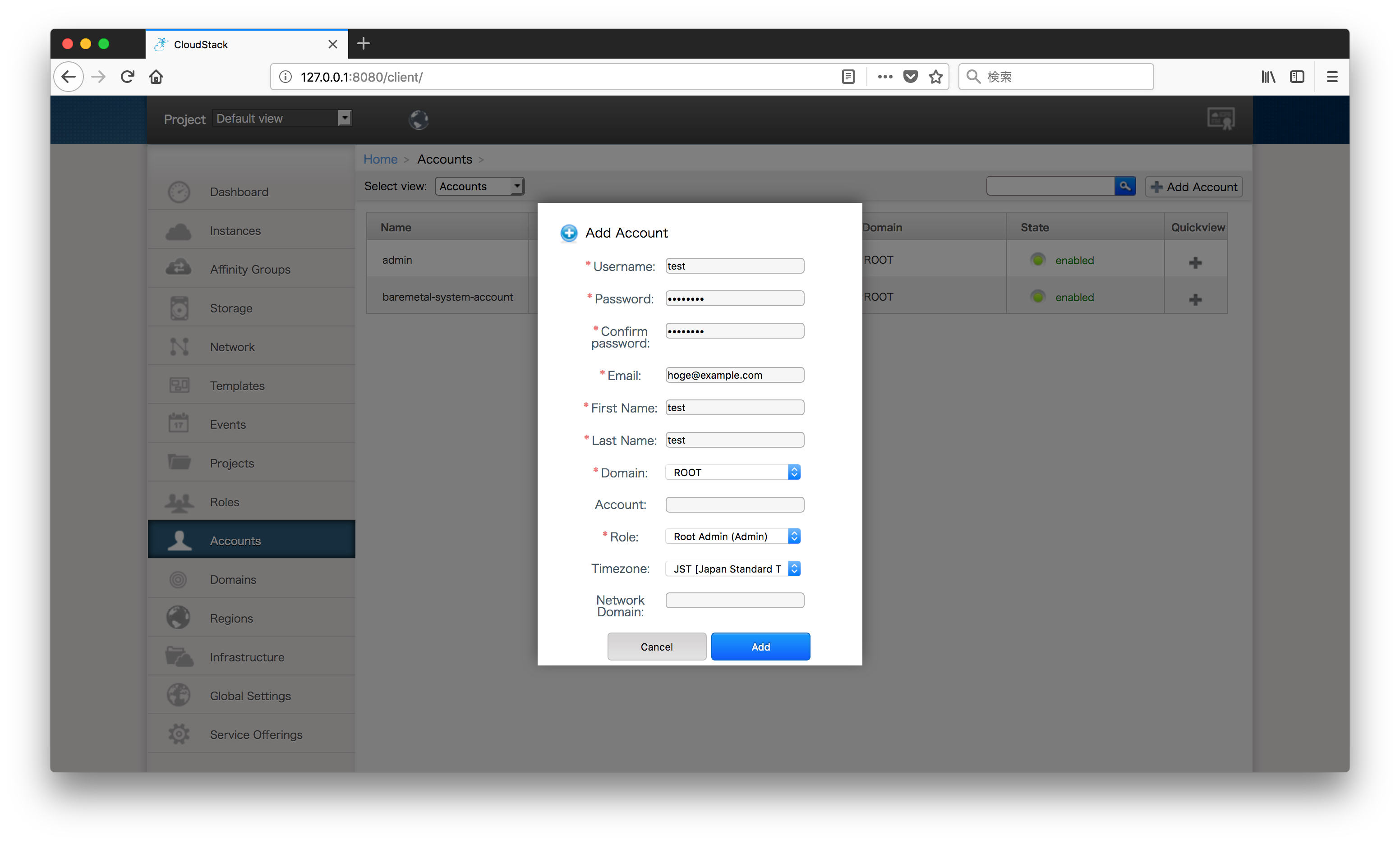Open the browser library icon

(1267, 77)
